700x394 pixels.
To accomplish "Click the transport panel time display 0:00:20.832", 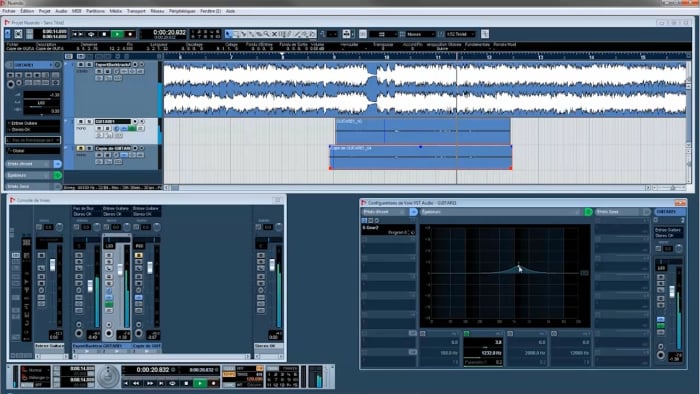I will (153, 370).
